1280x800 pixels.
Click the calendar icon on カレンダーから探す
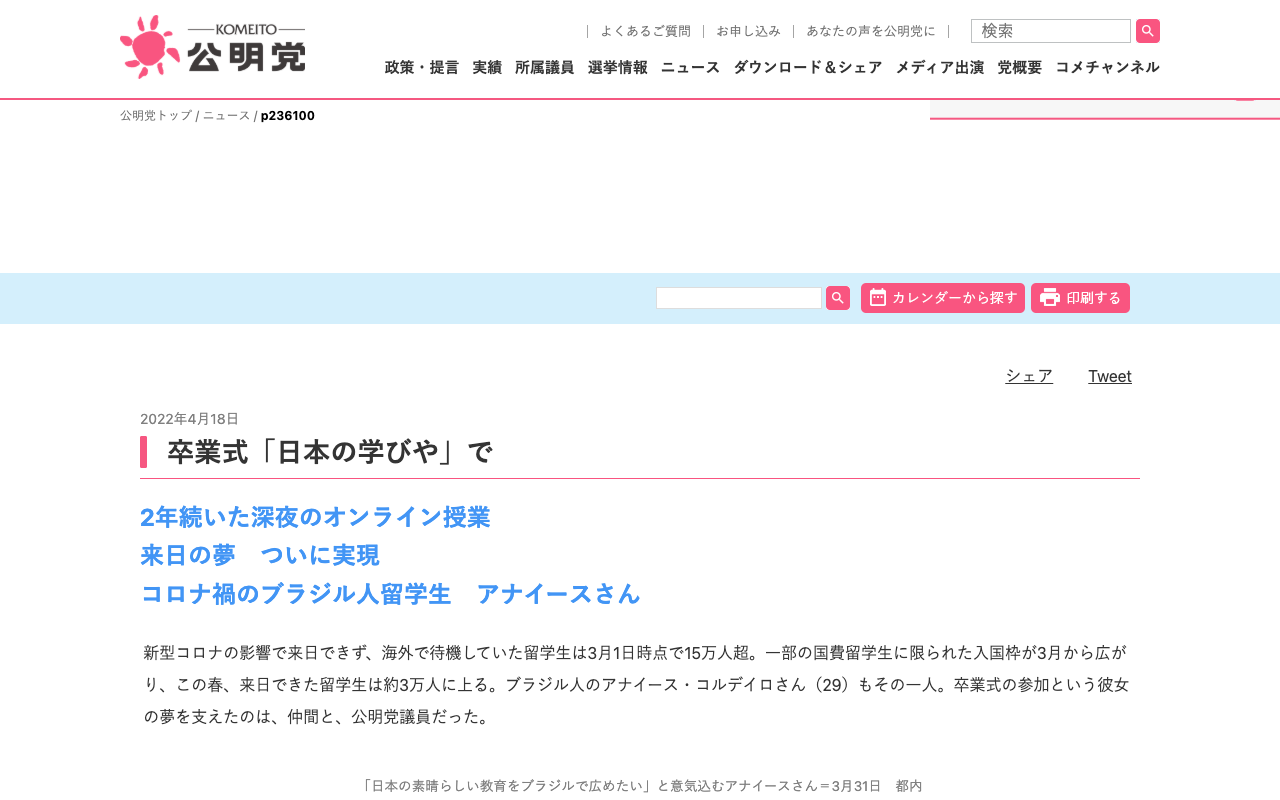[878, 297]
